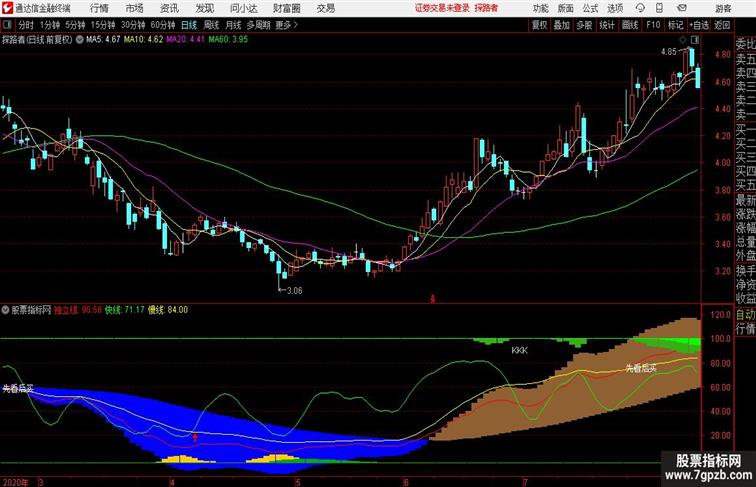Expand the round arrow beside 探路者 chart title
The width and height of the screenshot is (756, 487).
click(x=80, y=40)
